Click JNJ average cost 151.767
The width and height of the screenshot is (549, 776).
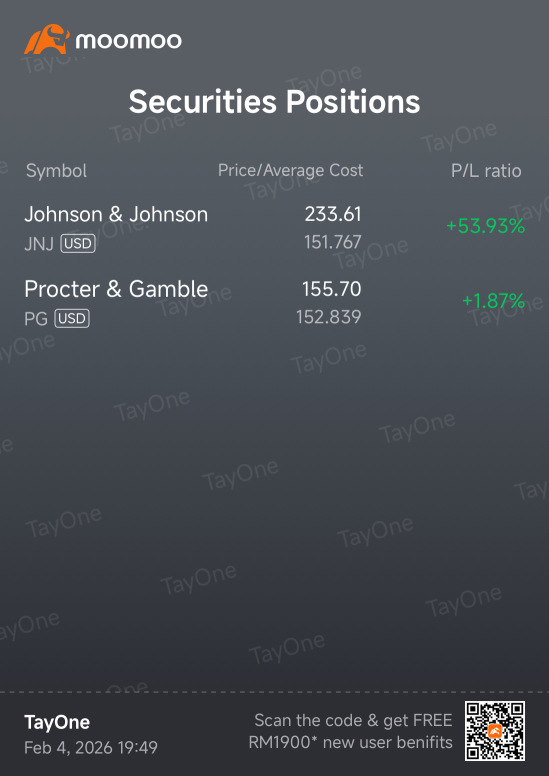pos(333,242)
